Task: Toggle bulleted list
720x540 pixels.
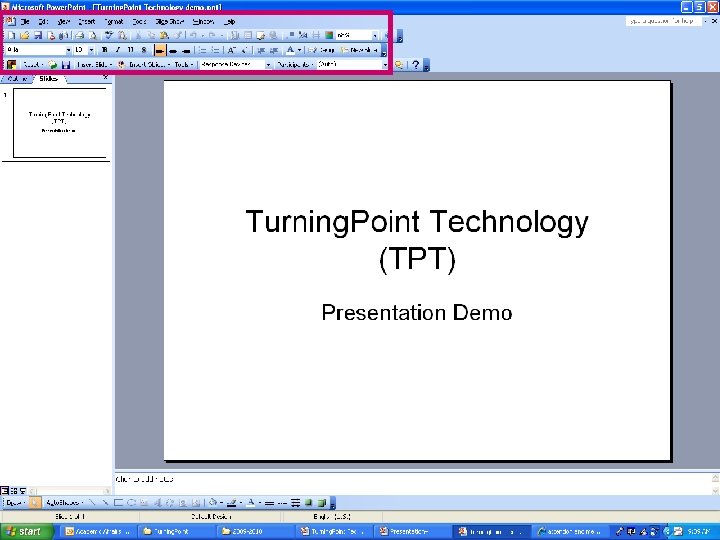Action: coord(215,50)
